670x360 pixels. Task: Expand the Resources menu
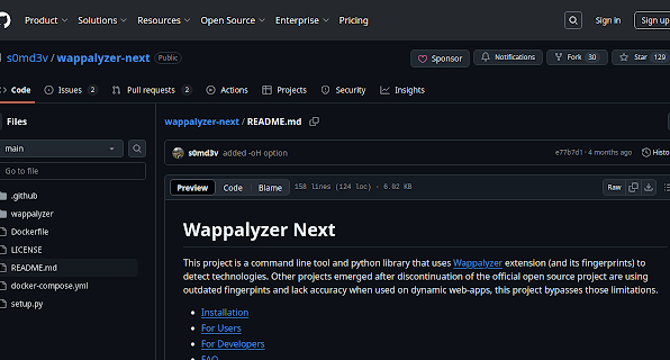(x=163, y=20)
